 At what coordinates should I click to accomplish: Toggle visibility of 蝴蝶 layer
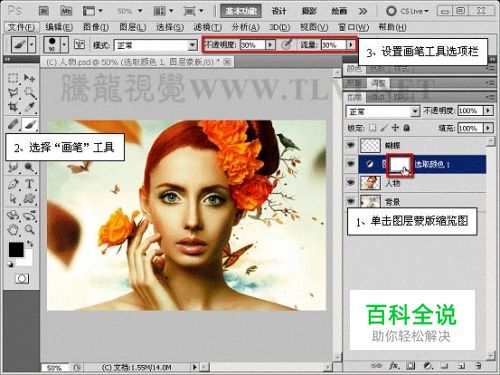coord(351,145)
